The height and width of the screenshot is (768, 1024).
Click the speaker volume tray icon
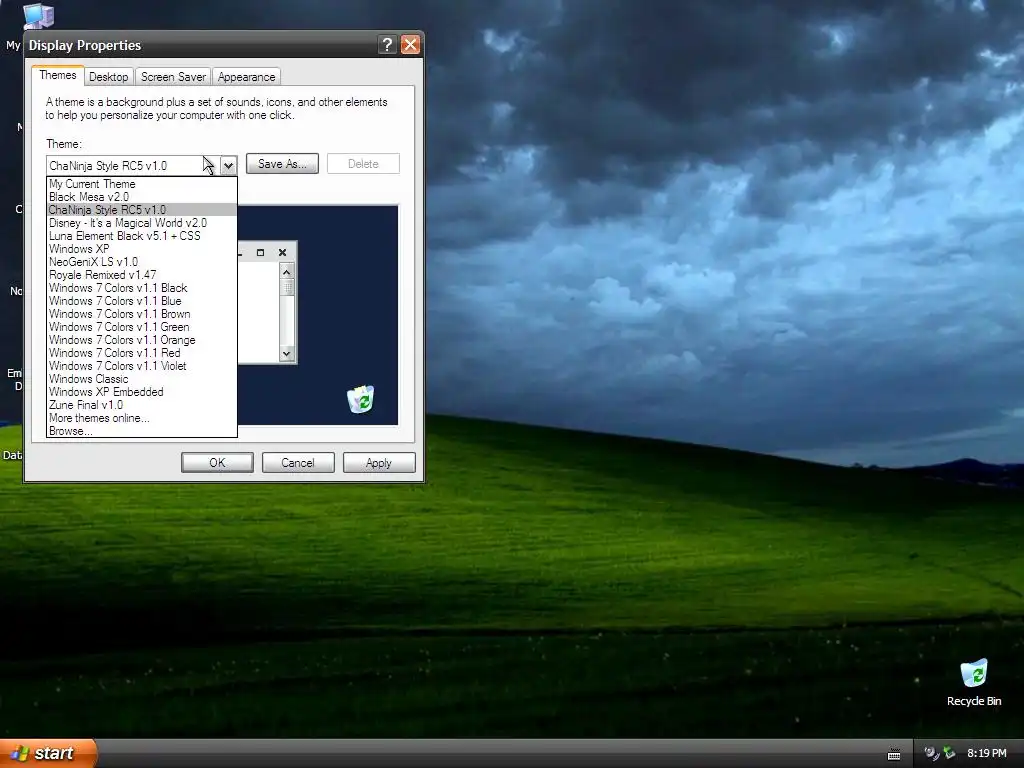coord(931,753)
